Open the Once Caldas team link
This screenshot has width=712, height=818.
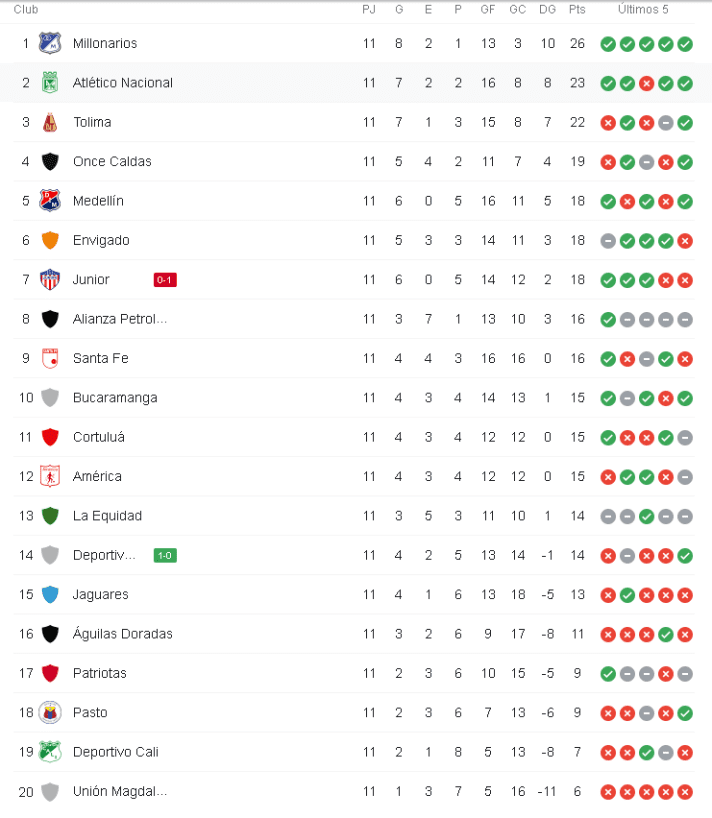[x=112, y=162]
